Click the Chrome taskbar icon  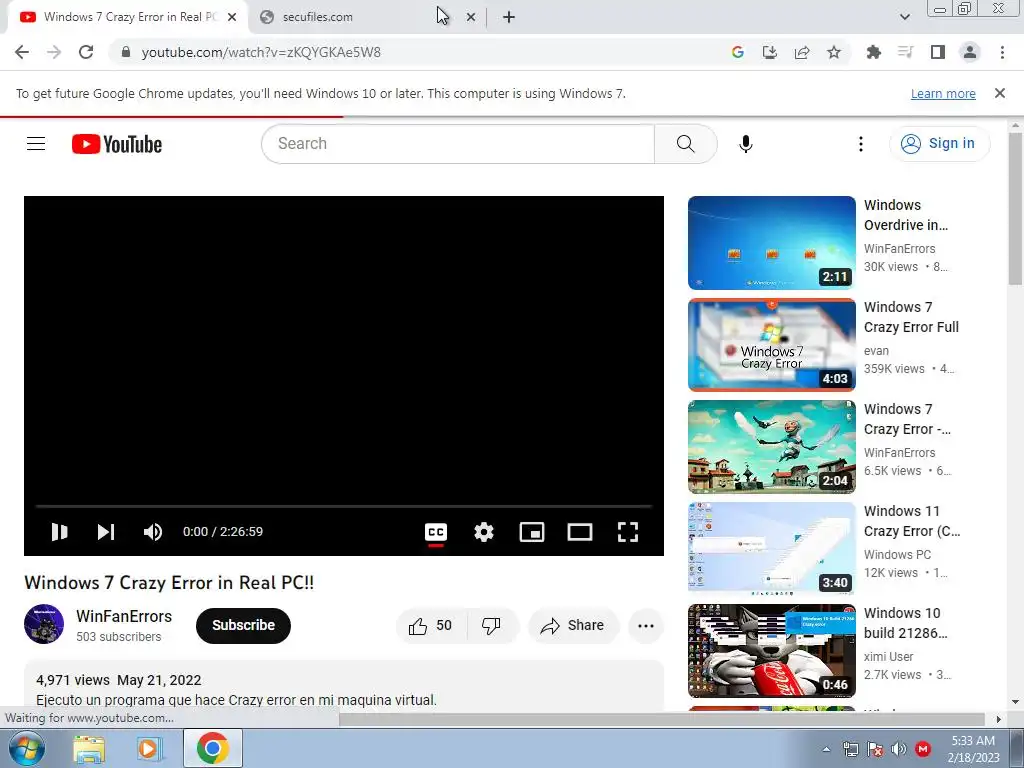click(x=213, y=748)
